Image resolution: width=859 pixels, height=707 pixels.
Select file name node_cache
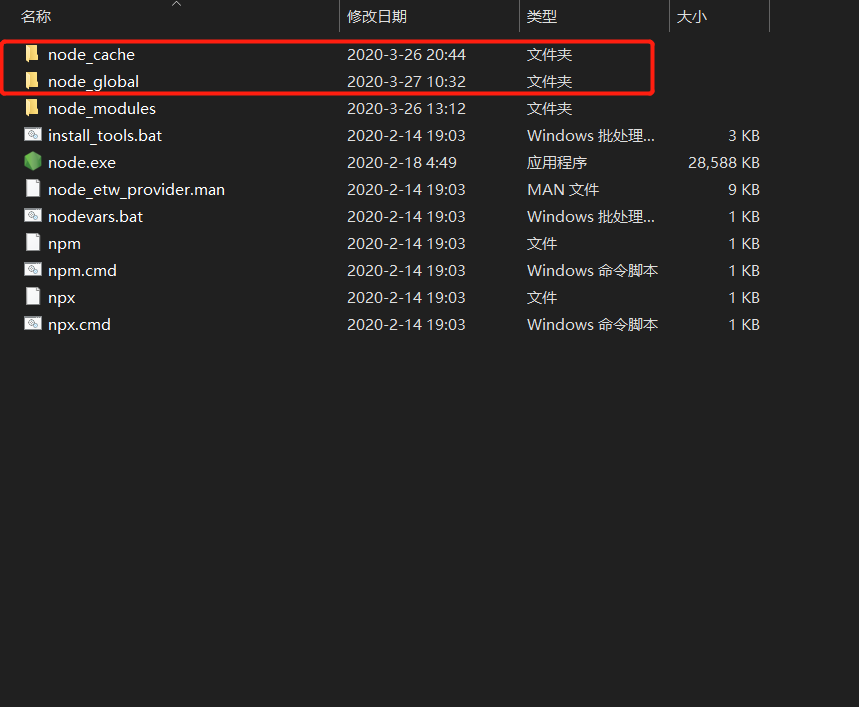click(91, 55)
